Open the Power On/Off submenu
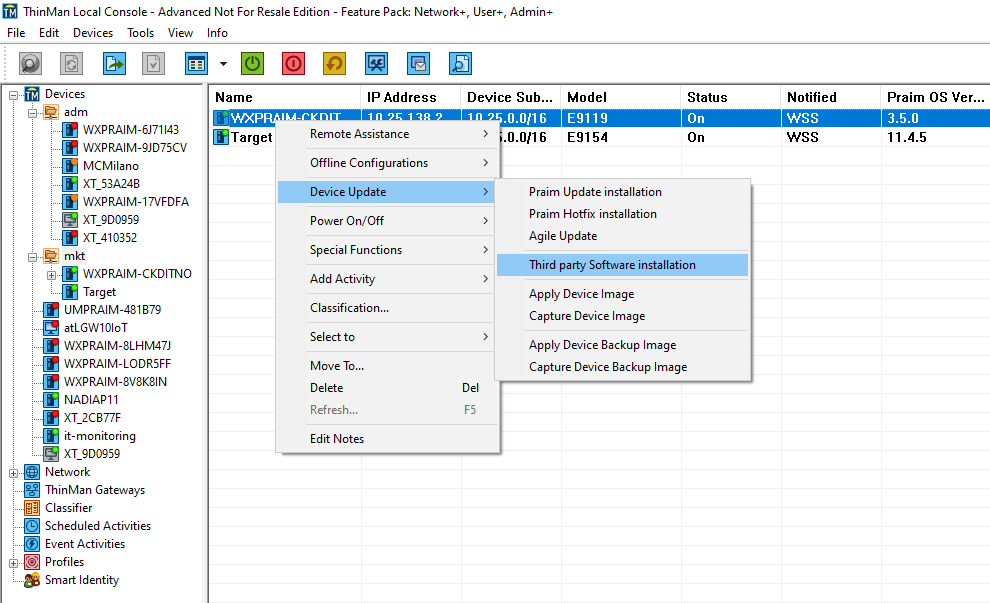Screen dimensions: 990x603 pyautogui.click(x=388, y=221)
